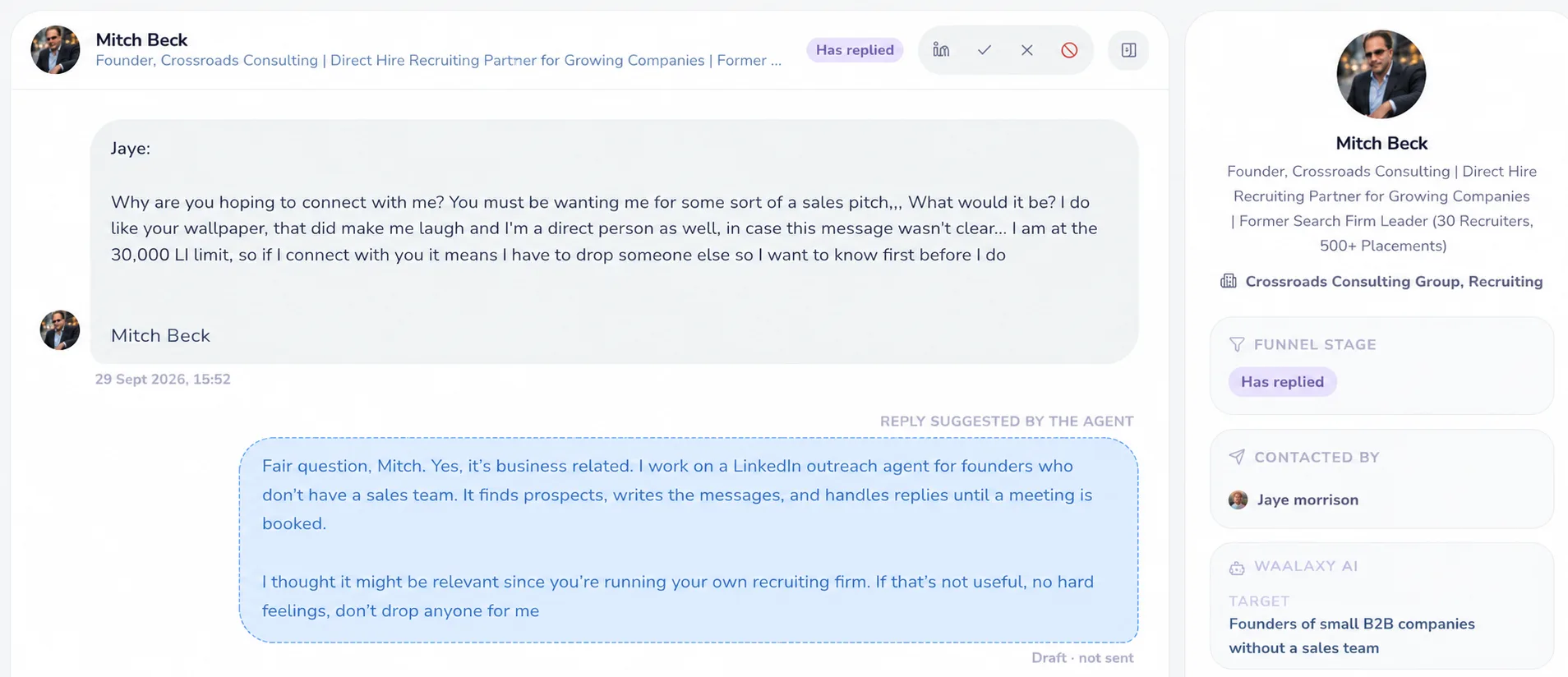
Task: Click the 'Draft · not sent' status text
Action: 1082,657
